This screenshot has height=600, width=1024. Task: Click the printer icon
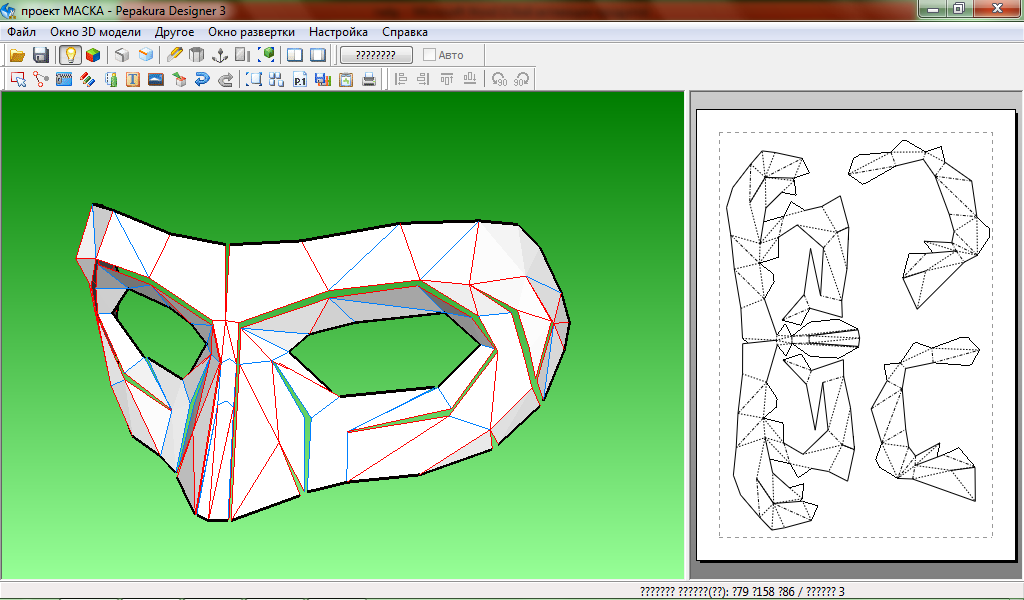pos(369,79)
